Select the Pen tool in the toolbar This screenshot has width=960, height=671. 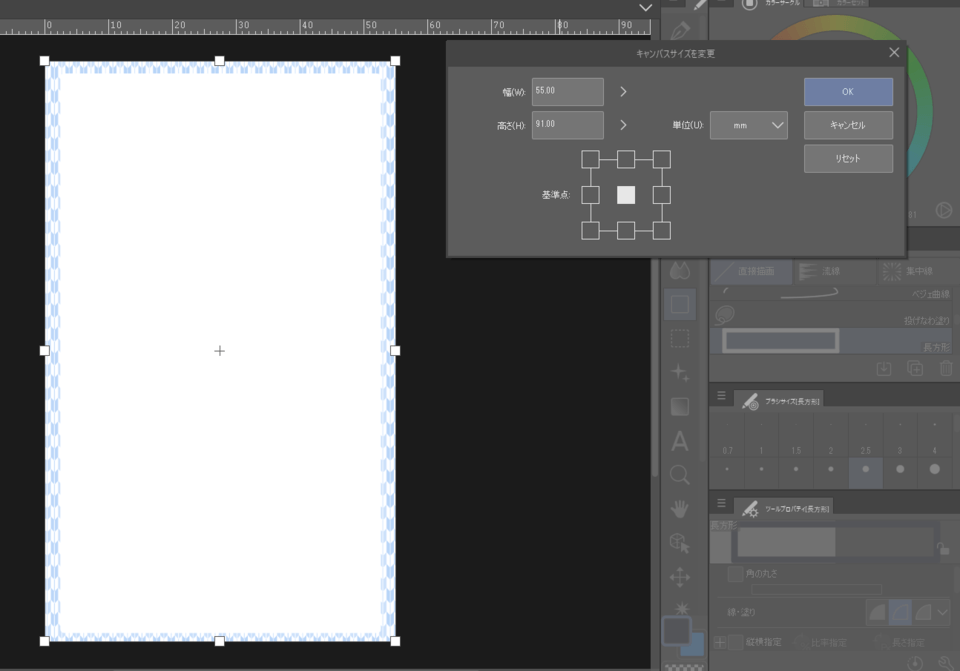point(680,29)
